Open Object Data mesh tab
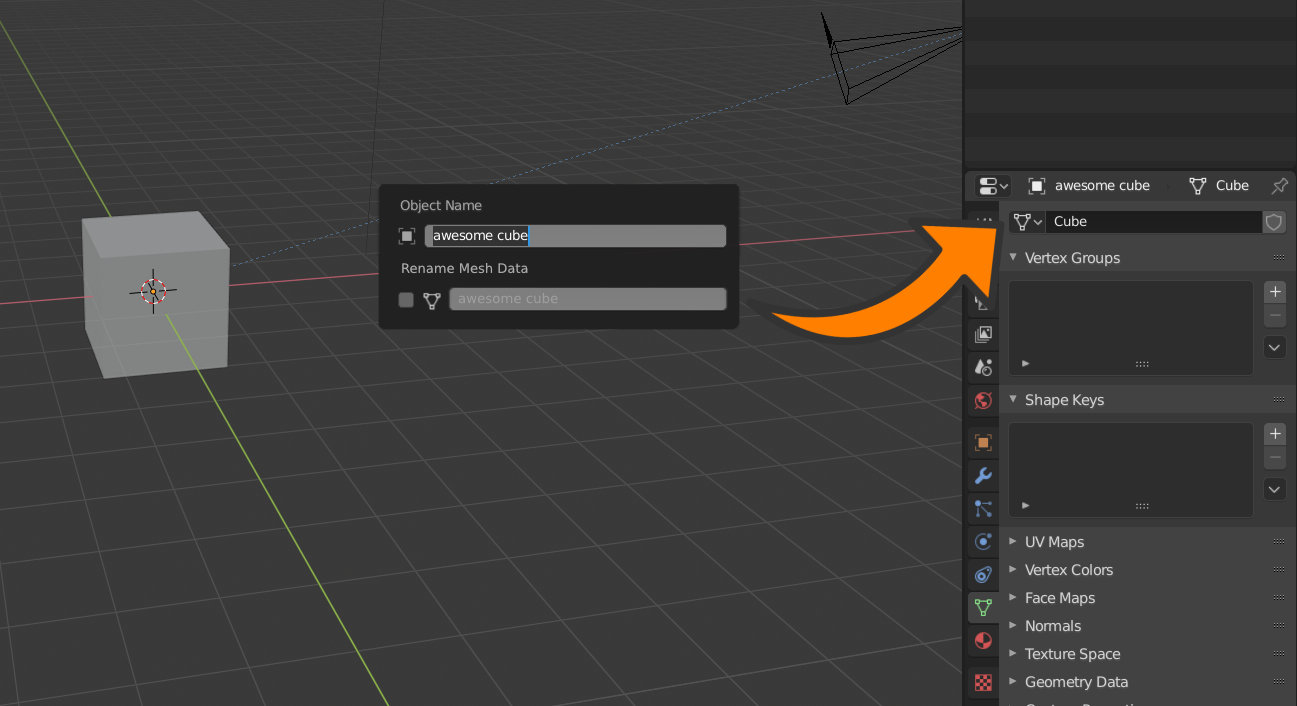 983,607
